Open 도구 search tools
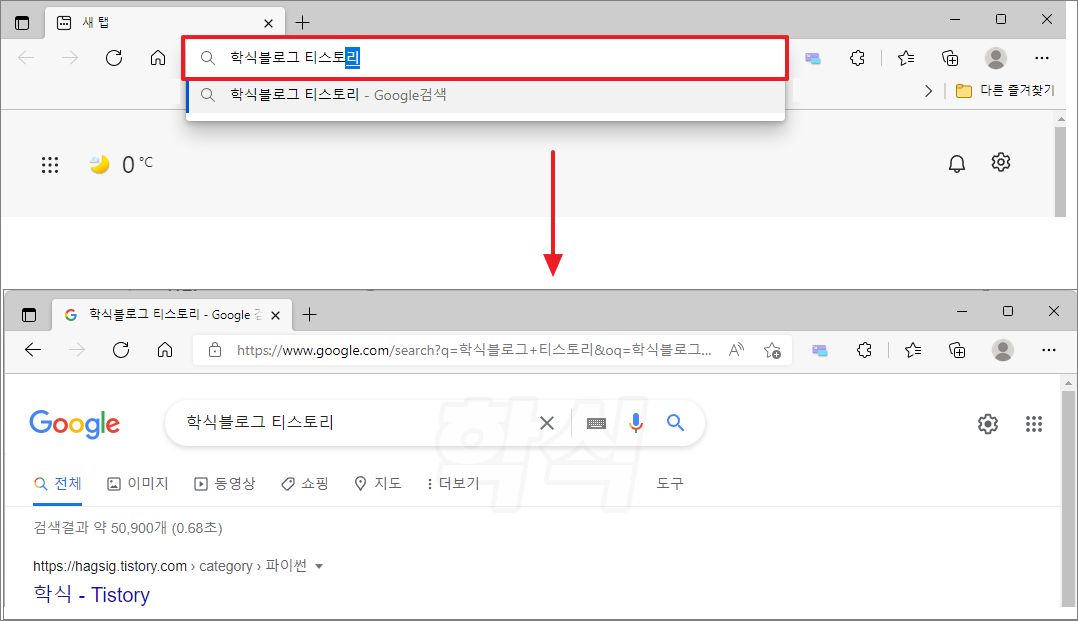 pyautogui.click(x=670, y=483)
